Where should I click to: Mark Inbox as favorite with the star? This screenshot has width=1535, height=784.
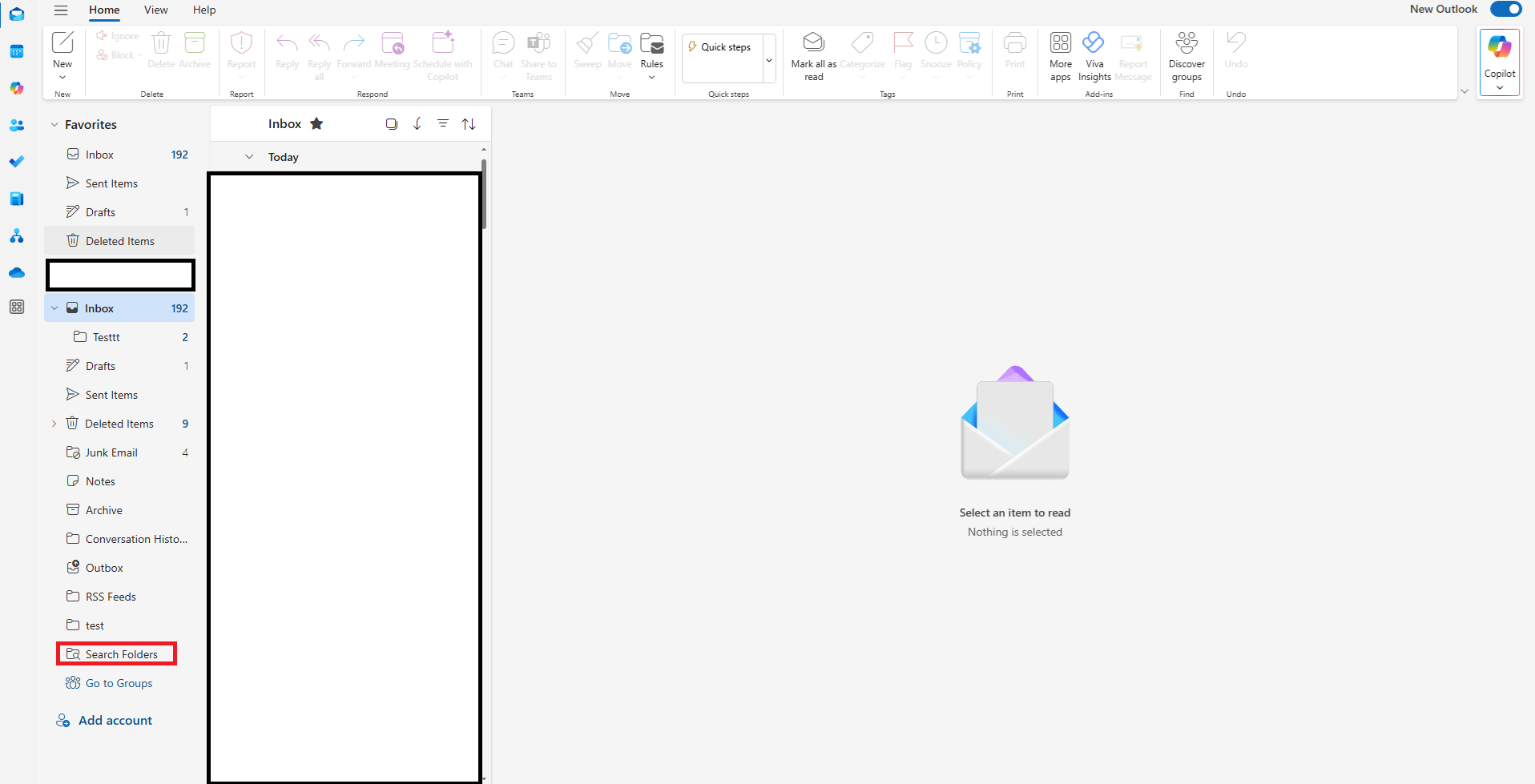(316, 123)
